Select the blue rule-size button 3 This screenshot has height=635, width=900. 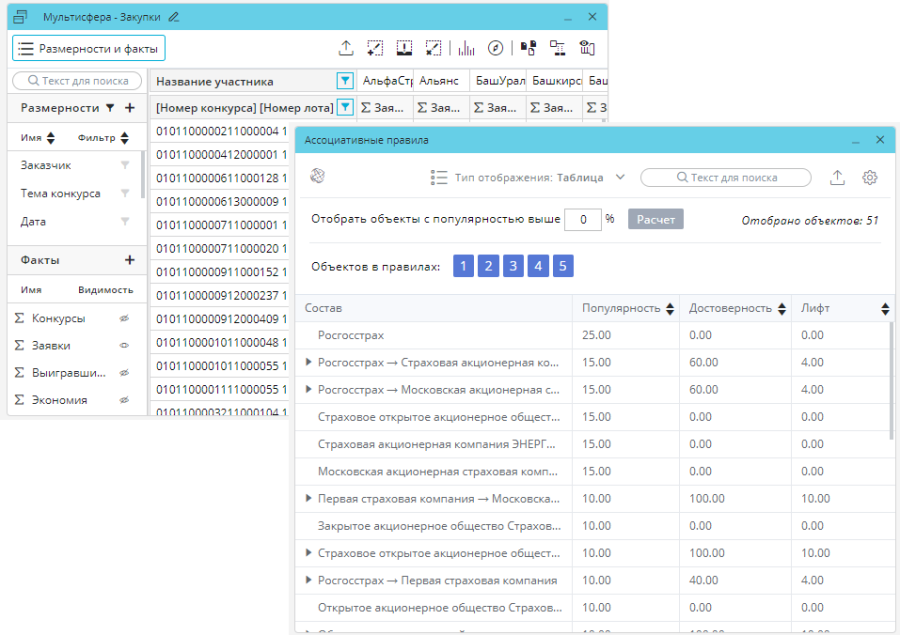[x=513, y=266]
